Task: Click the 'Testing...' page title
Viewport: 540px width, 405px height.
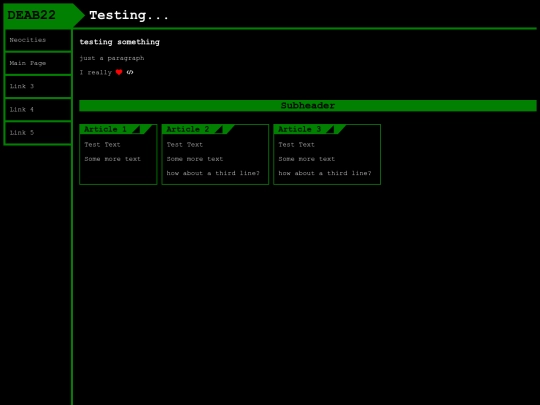Action: tap(129, 15)
